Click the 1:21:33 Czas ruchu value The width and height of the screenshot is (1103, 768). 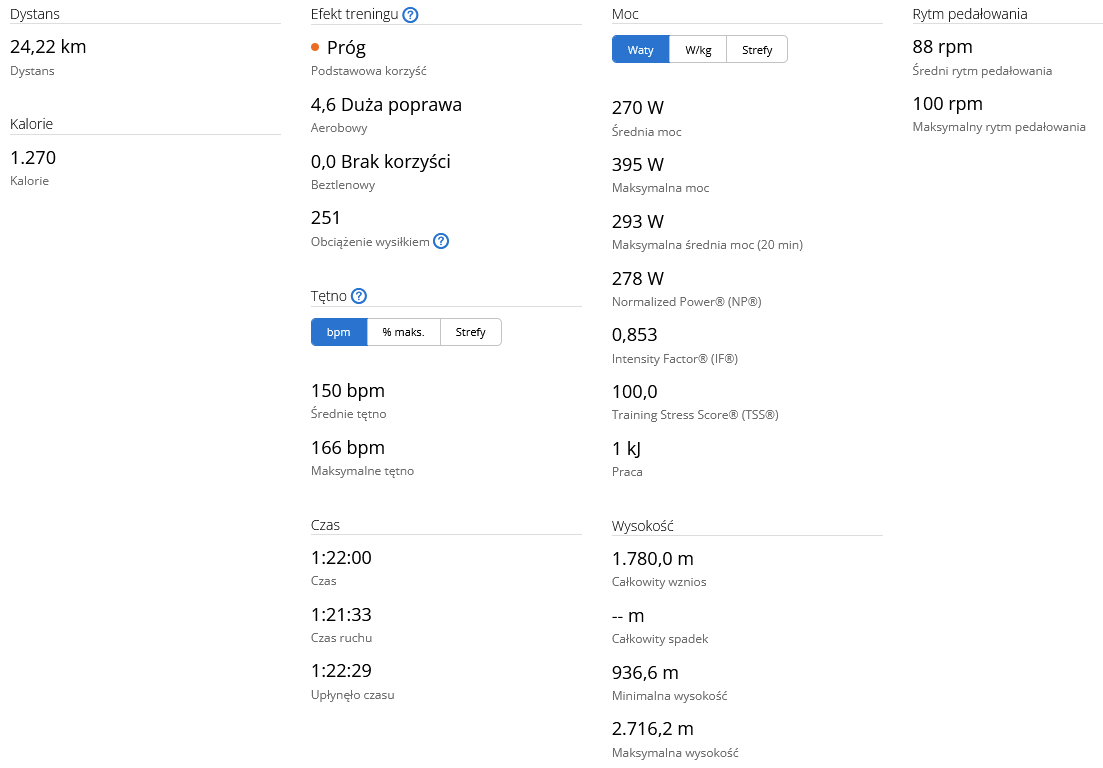[x=341, y=614]
